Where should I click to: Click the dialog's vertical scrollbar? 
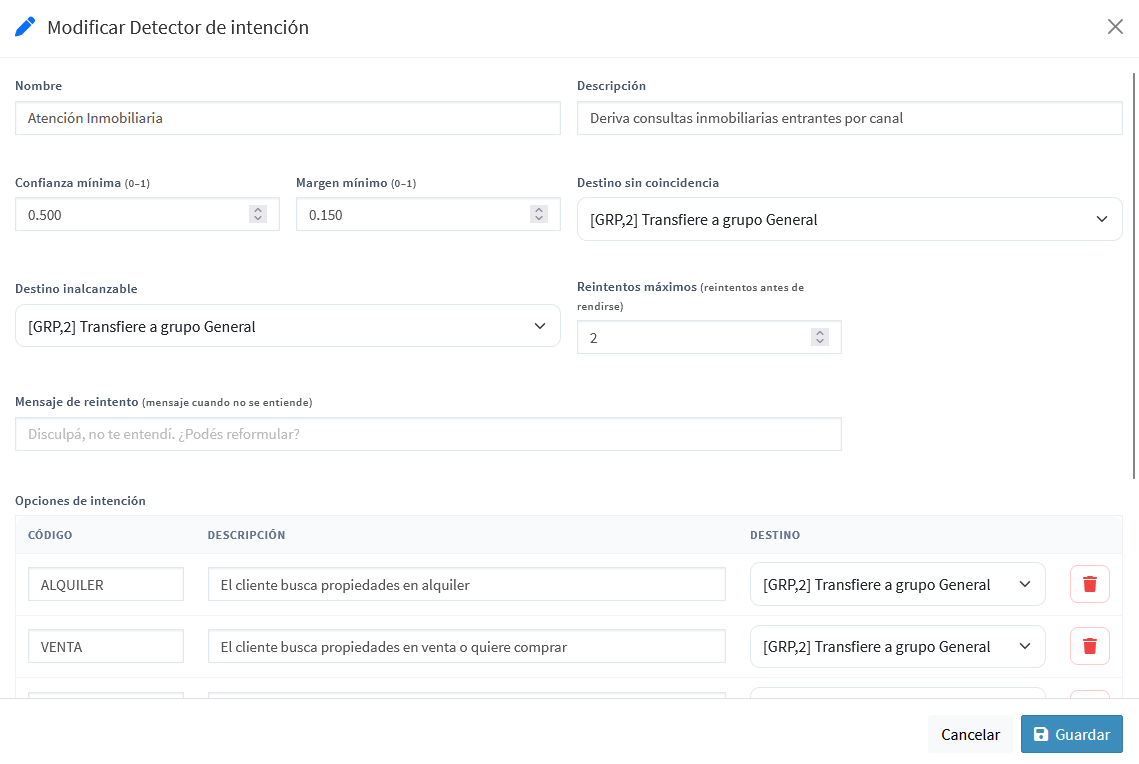(x=1133, y=276)
